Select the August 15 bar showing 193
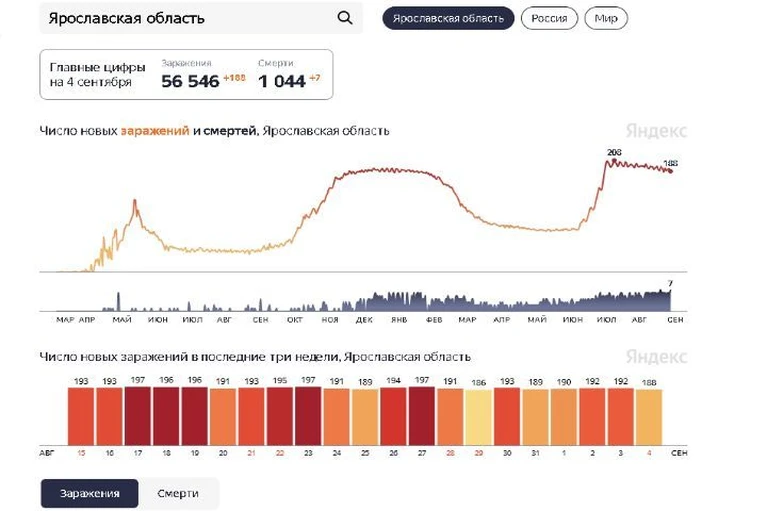This screenshot has width=767, height=511. click(x=81, y=416)
